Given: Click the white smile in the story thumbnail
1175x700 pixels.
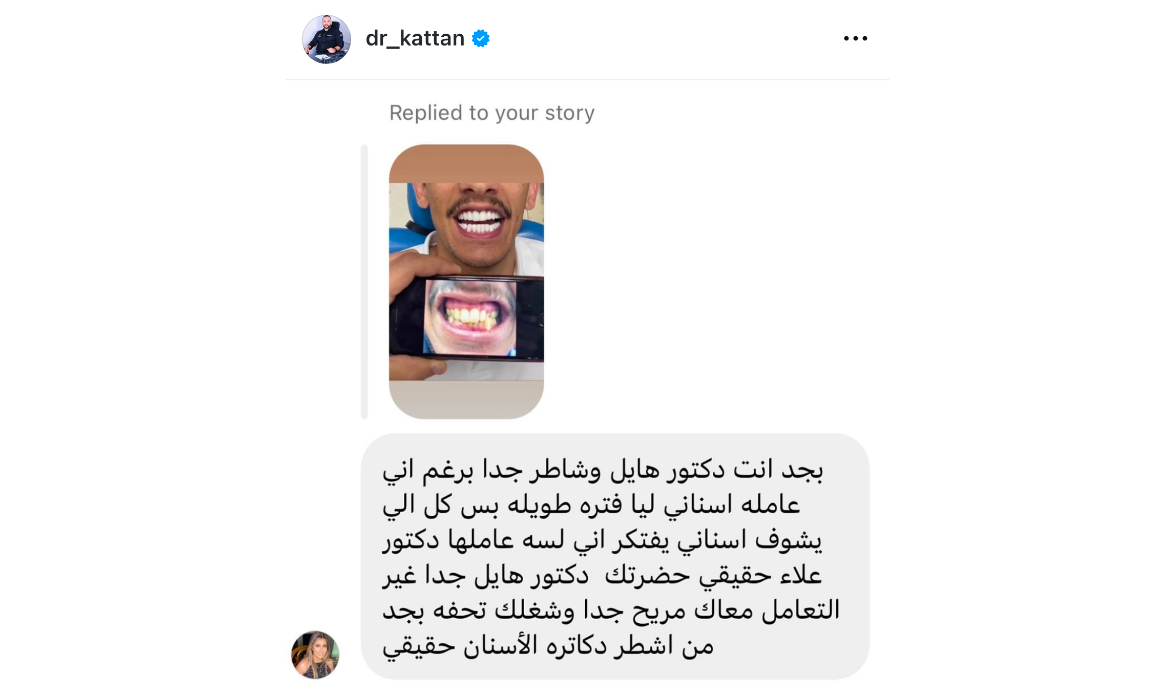Looking at the screenshot, I should point(480,221).
